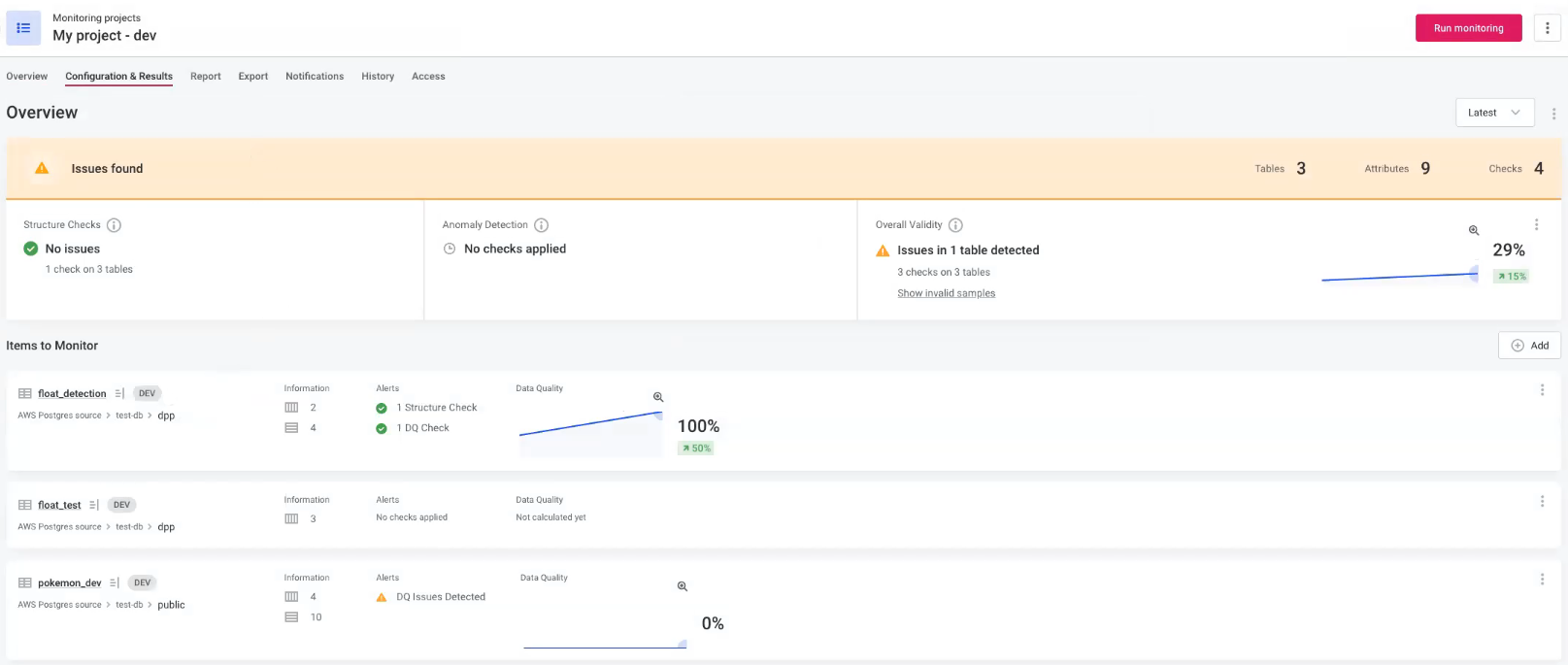
Task: Open details icon next to pokemon_dev
Action: [x=115, y=582]
